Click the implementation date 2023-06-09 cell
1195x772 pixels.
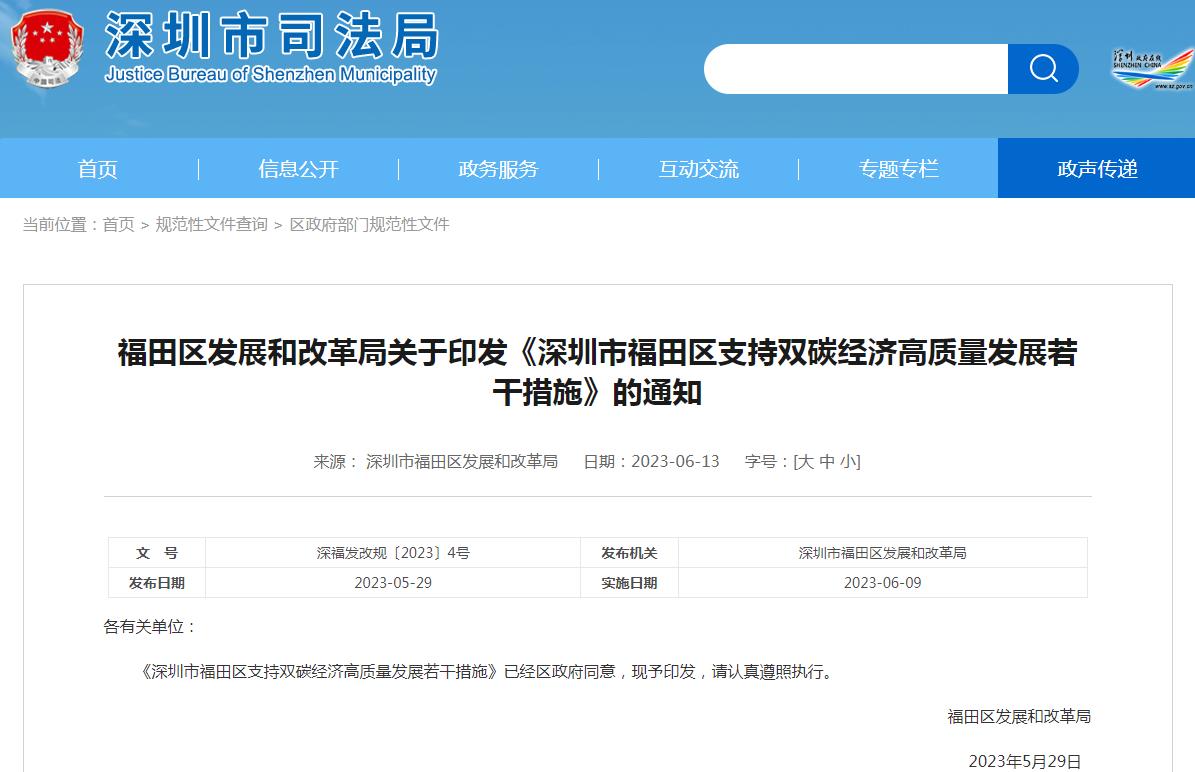(882, 583)
